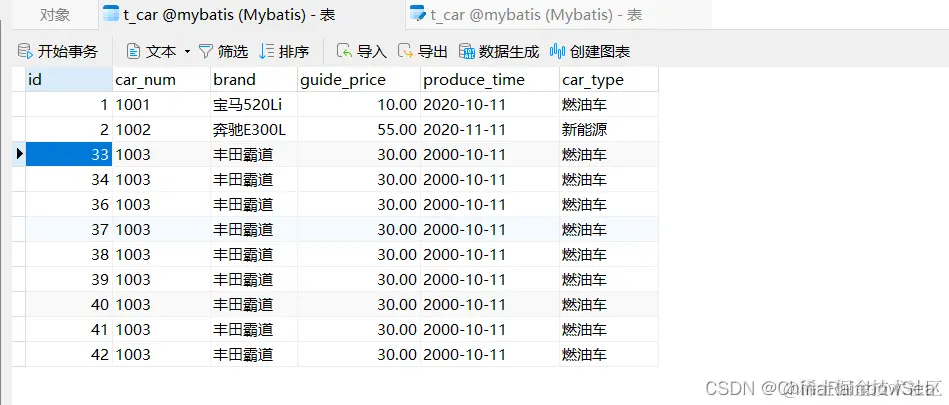
Task: Click the 排序 sort label
Action: pyautogui.click(x=294, y=51)
